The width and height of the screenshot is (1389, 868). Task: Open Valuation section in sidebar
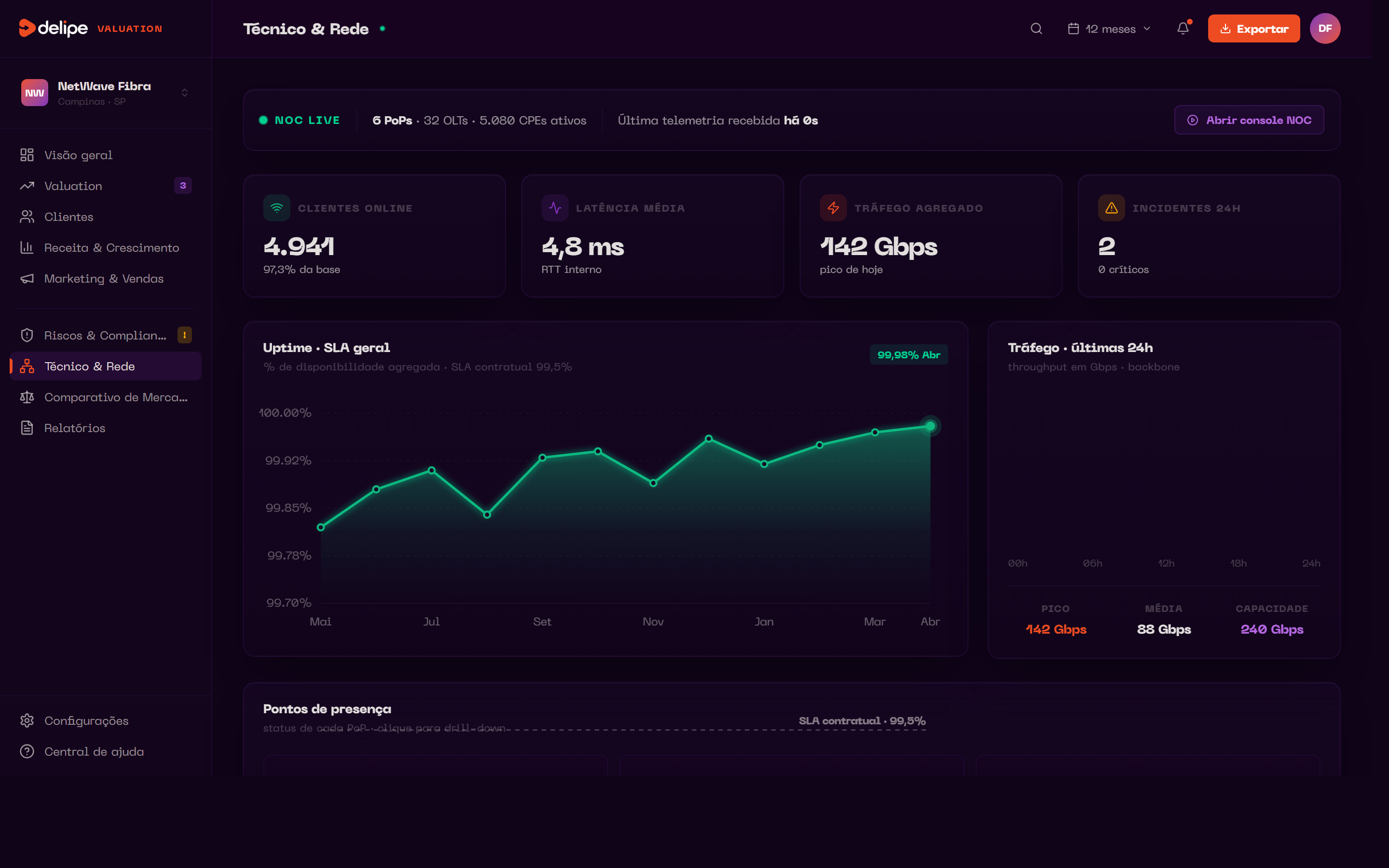[x=73, y=186]
